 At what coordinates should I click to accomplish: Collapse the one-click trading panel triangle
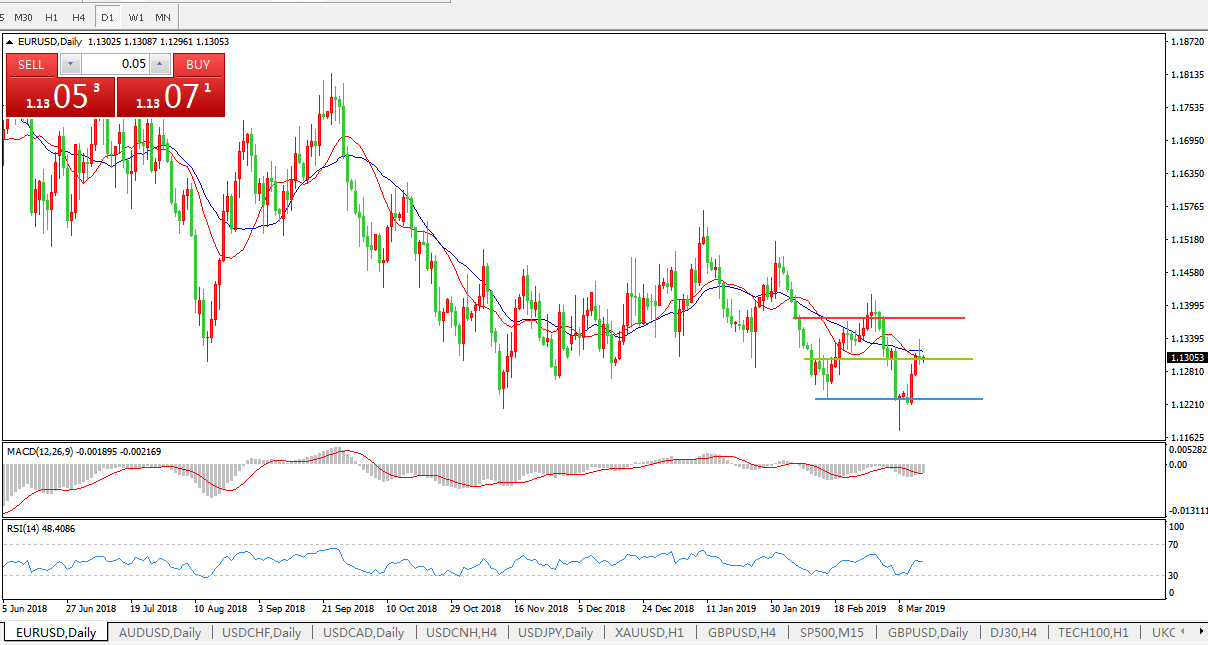coord(10,42)
